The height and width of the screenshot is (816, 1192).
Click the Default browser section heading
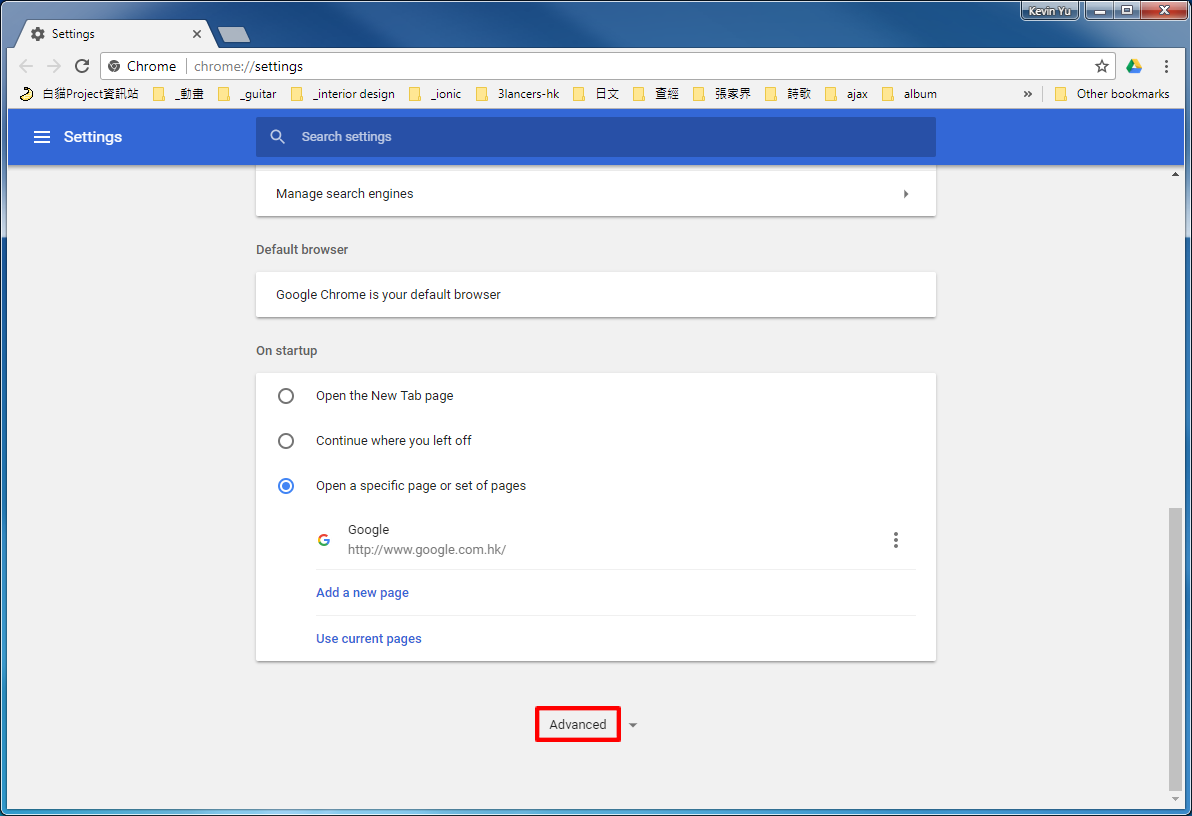coord(302,249)
